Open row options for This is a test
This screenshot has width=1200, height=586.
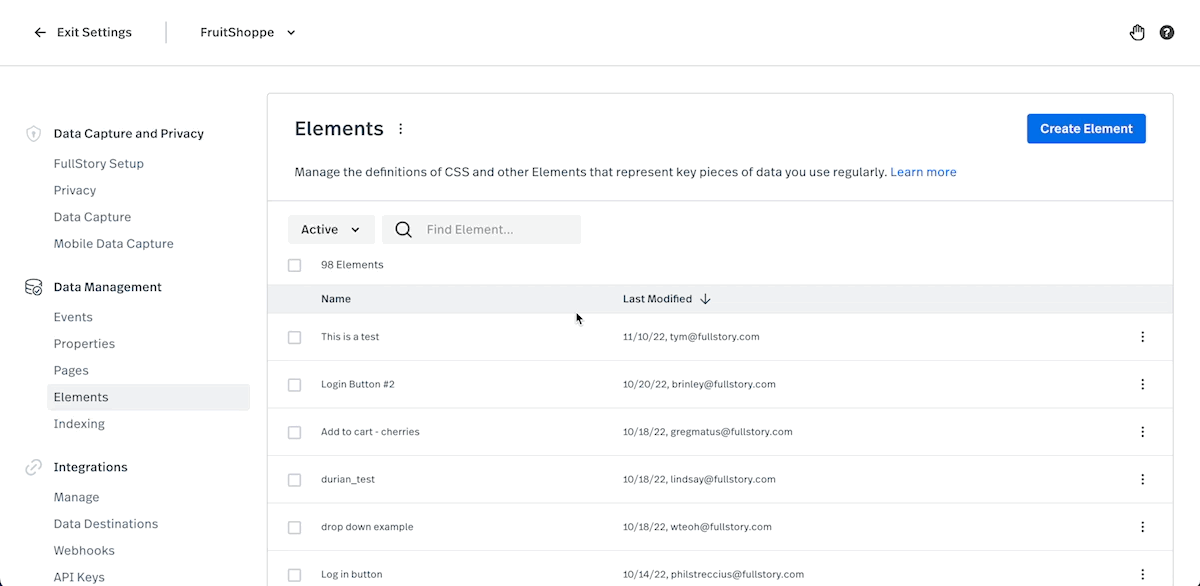1143,337
